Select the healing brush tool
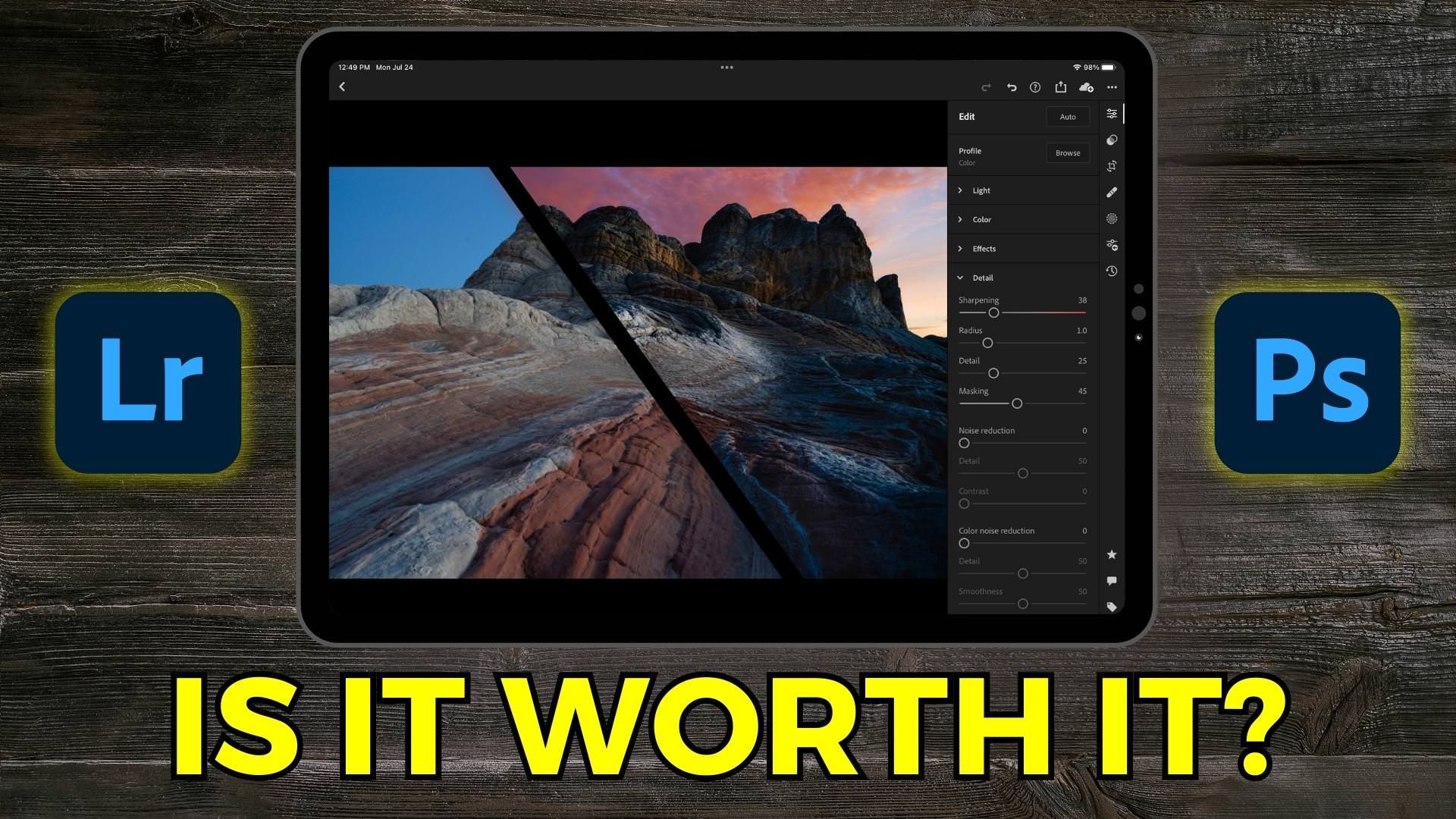1456x819 pixels. 1112,193
